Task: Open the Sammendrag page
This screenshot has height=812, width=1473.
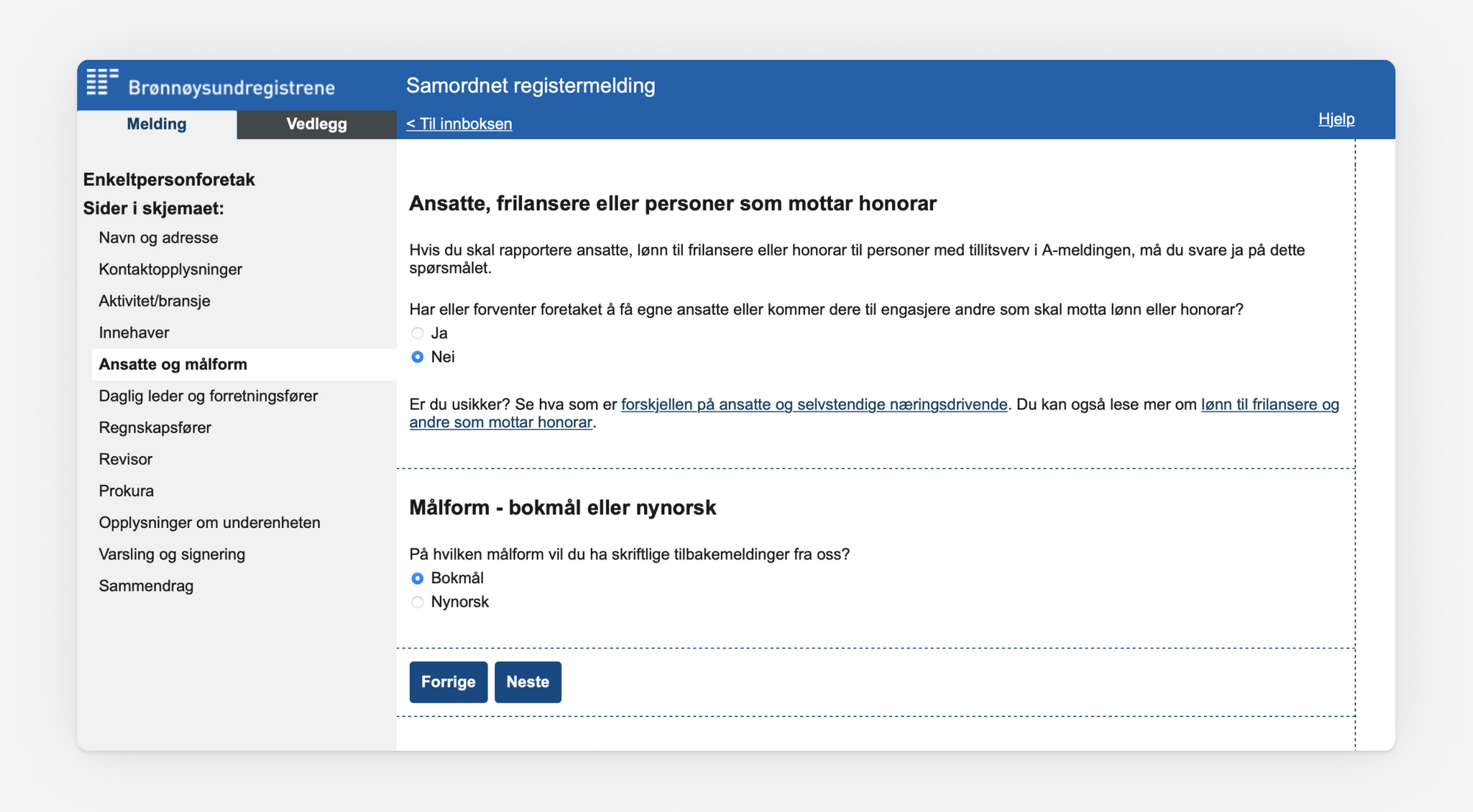Action: pos(146,585)
